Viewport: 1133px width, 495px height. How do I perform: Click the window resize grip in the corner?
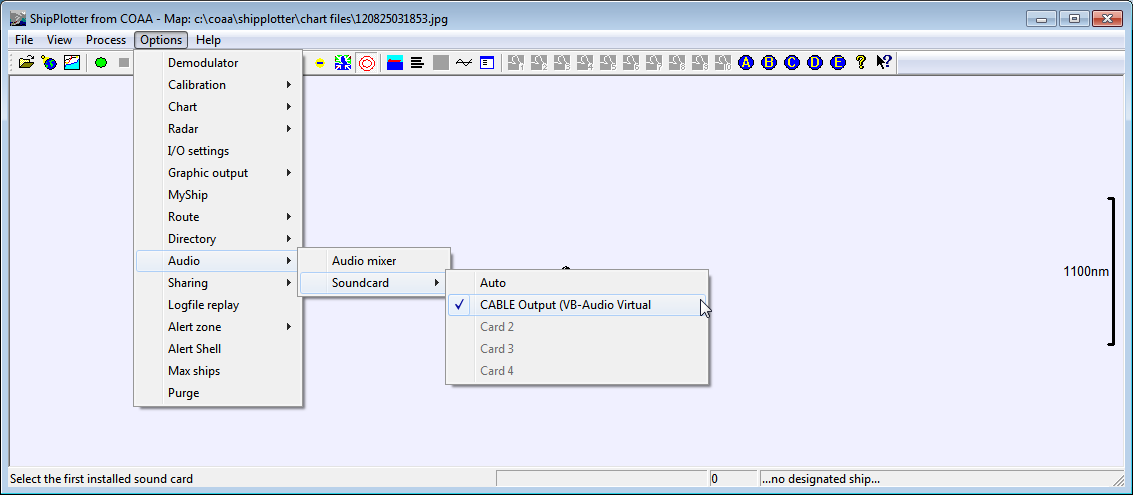click(x=1119, y=479)
